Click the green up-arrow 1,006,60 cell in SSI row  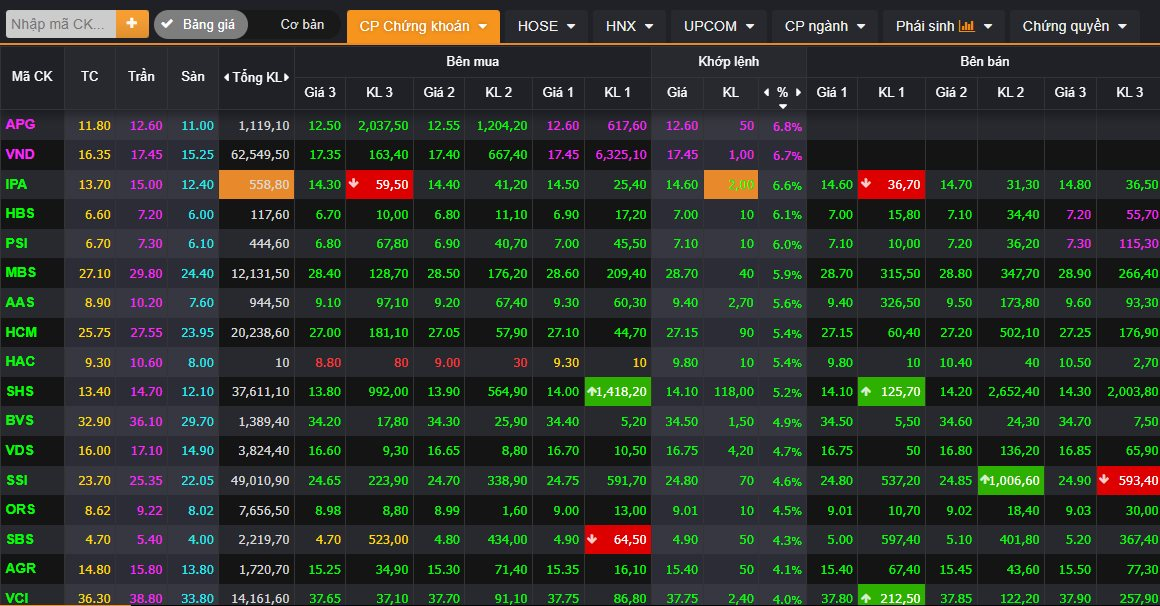tap(1011, 481)
